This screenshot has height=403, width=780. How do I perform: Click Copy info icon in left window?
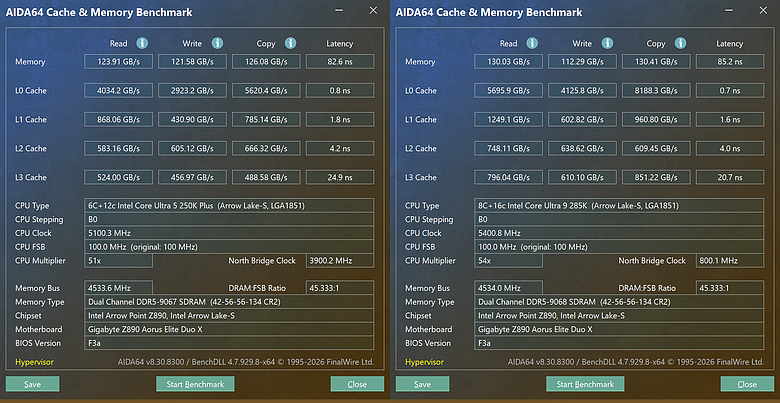click(x=291, y=43)
